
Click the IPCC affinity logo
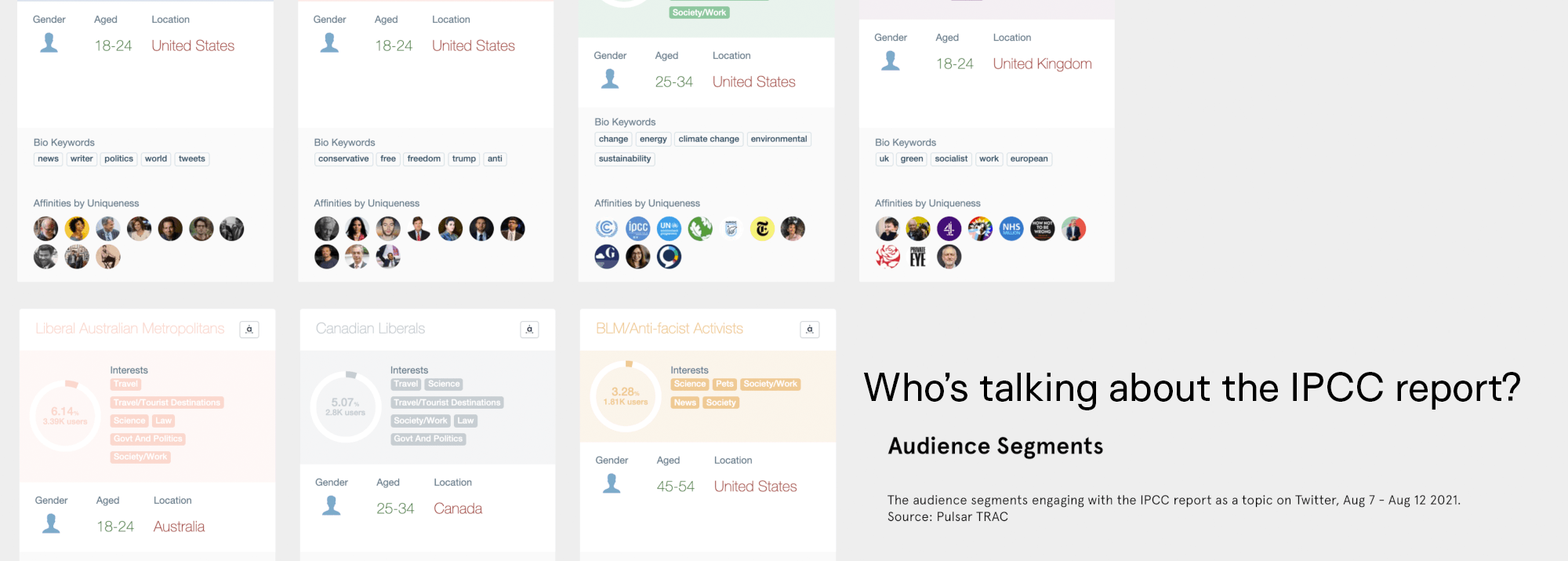(x=638, y=228)
